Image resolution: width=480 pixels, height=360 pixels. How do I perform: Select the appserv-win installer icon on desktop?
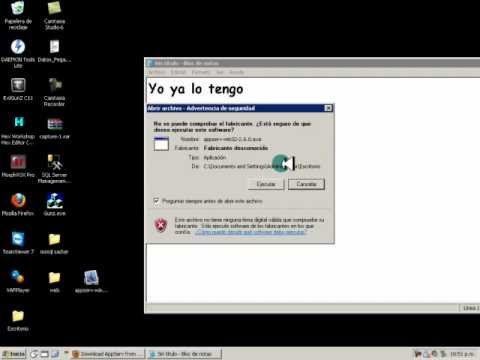point(91,281)
